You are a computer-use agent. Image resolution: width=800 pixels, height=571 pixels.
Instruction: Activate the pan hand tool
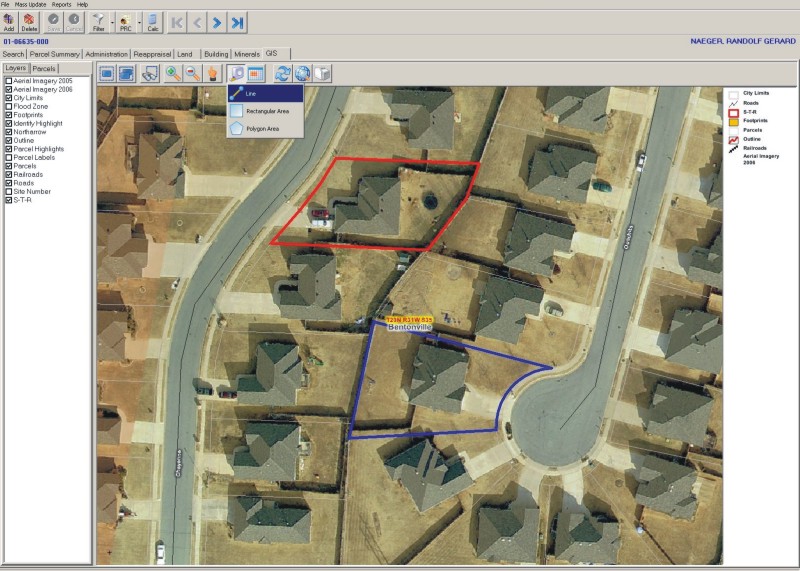tap(212, 73)
